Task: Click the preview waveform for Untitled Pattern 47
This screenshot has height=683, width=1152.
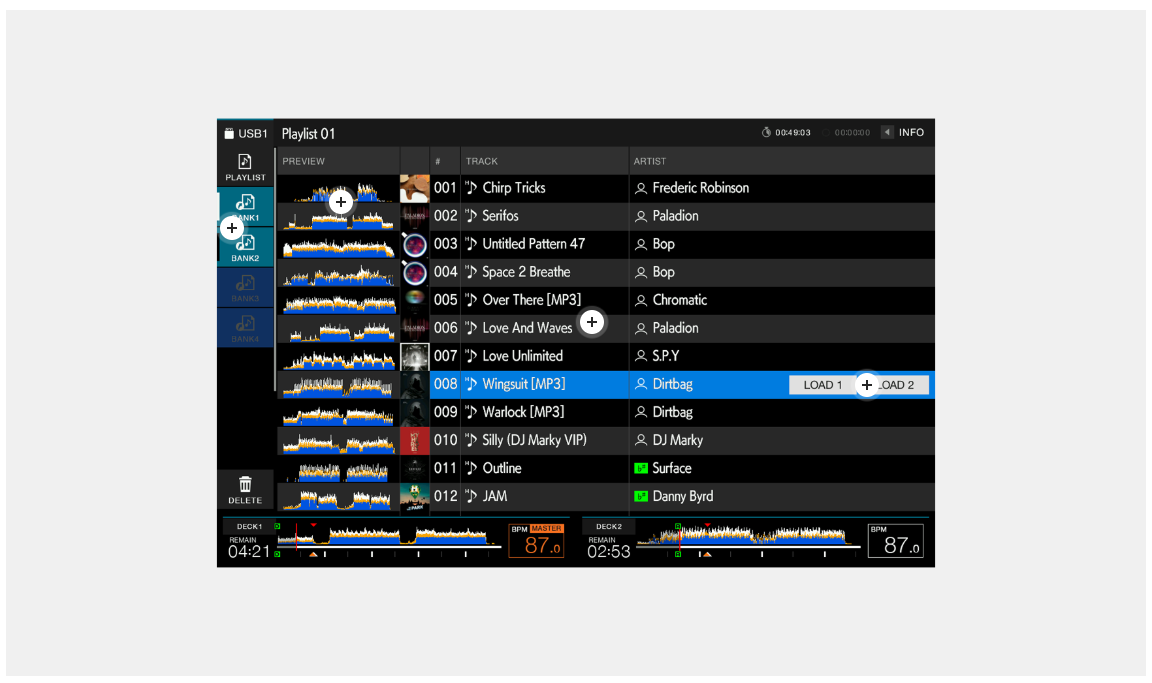Action: click(338, 244)
